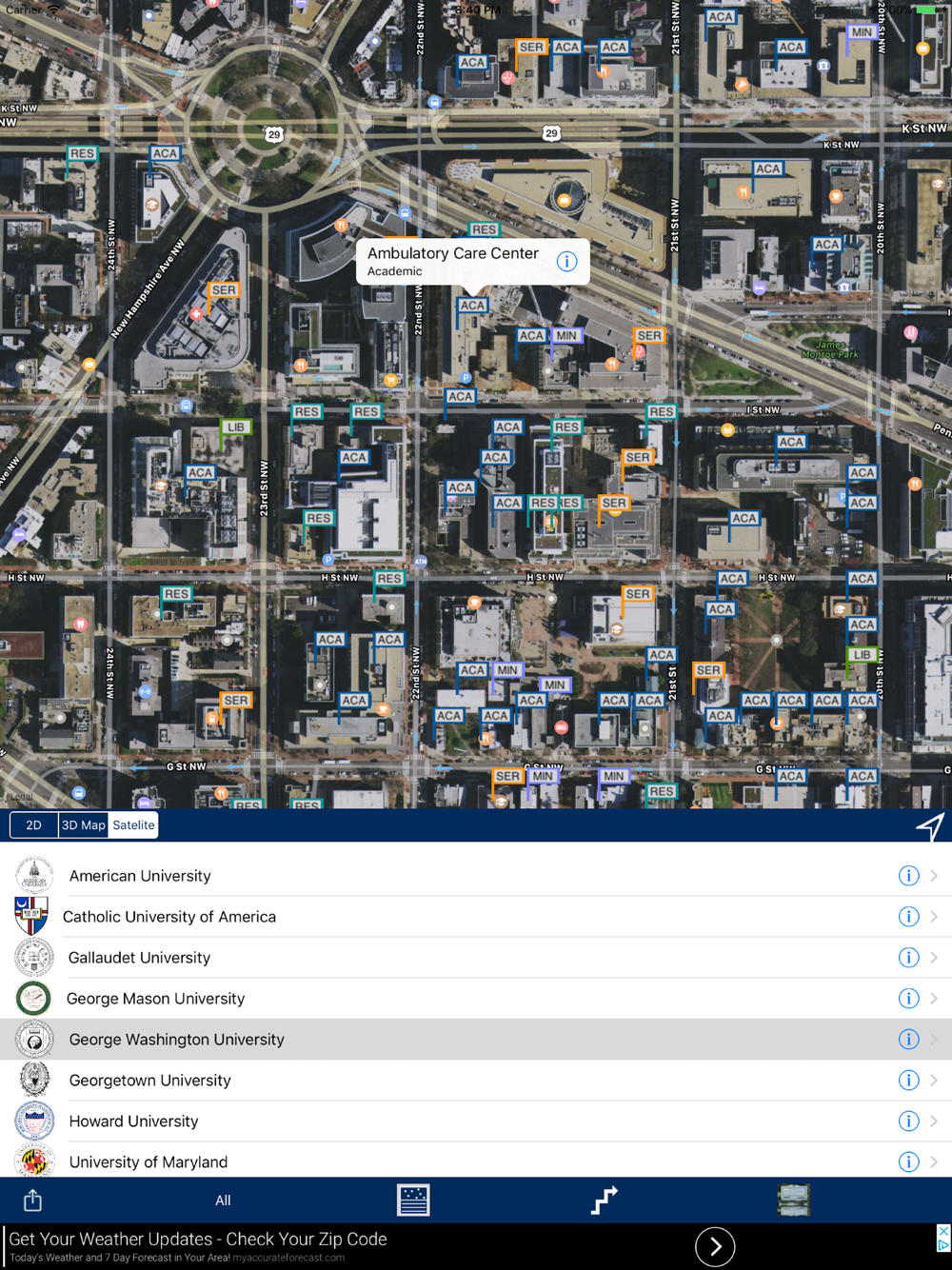Open info for George Washington University
Viewport: 952px width, 1270px height.
click(x=909, y=1040)
